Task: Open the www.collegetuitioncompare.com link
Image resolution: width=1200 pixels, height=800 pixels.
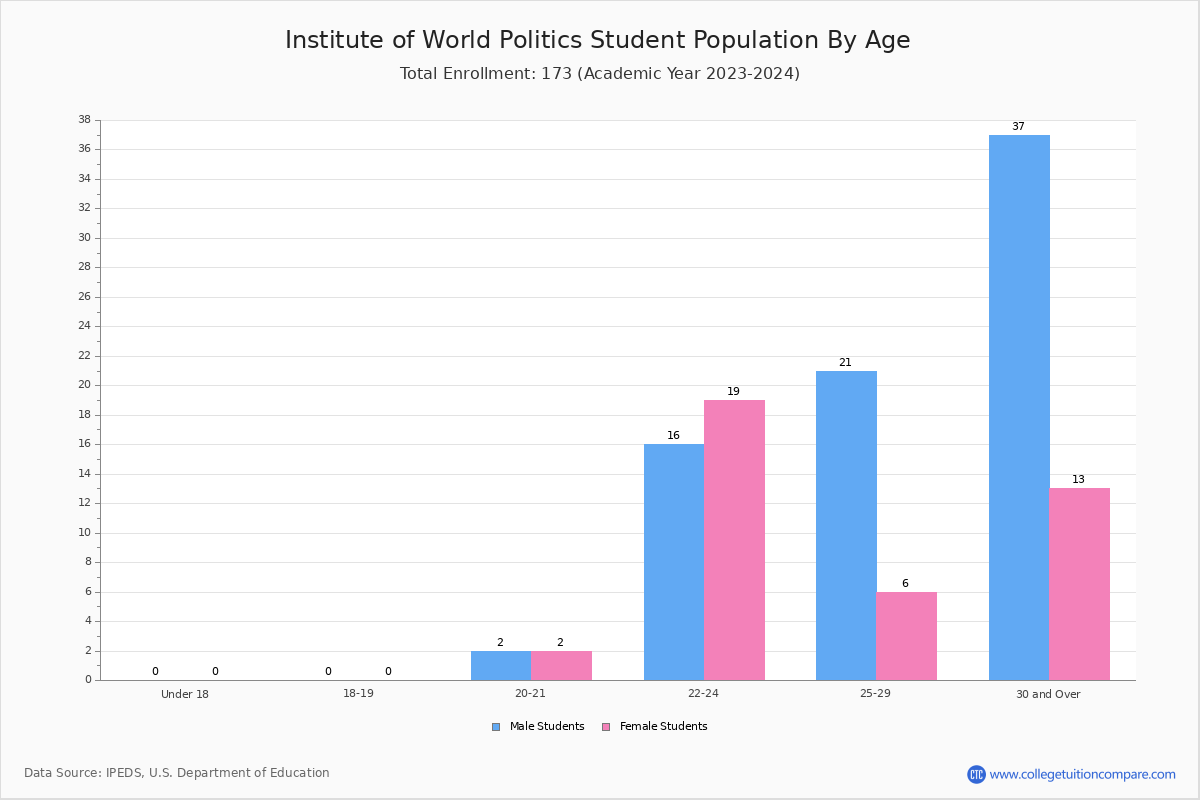Action: click(x=1083, y=774)
